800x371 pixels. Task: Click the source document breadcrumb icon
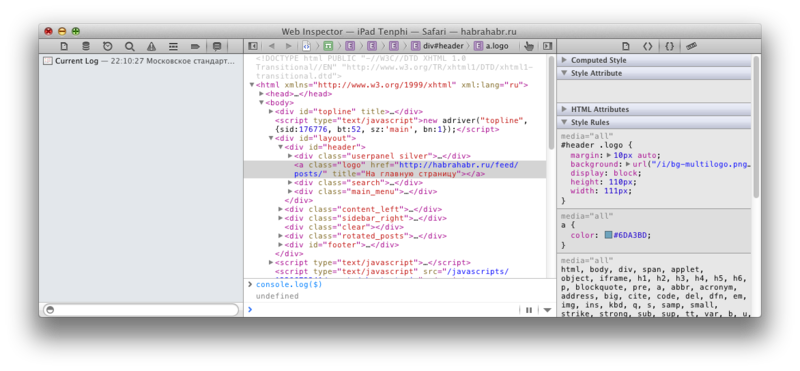[306, 46]
